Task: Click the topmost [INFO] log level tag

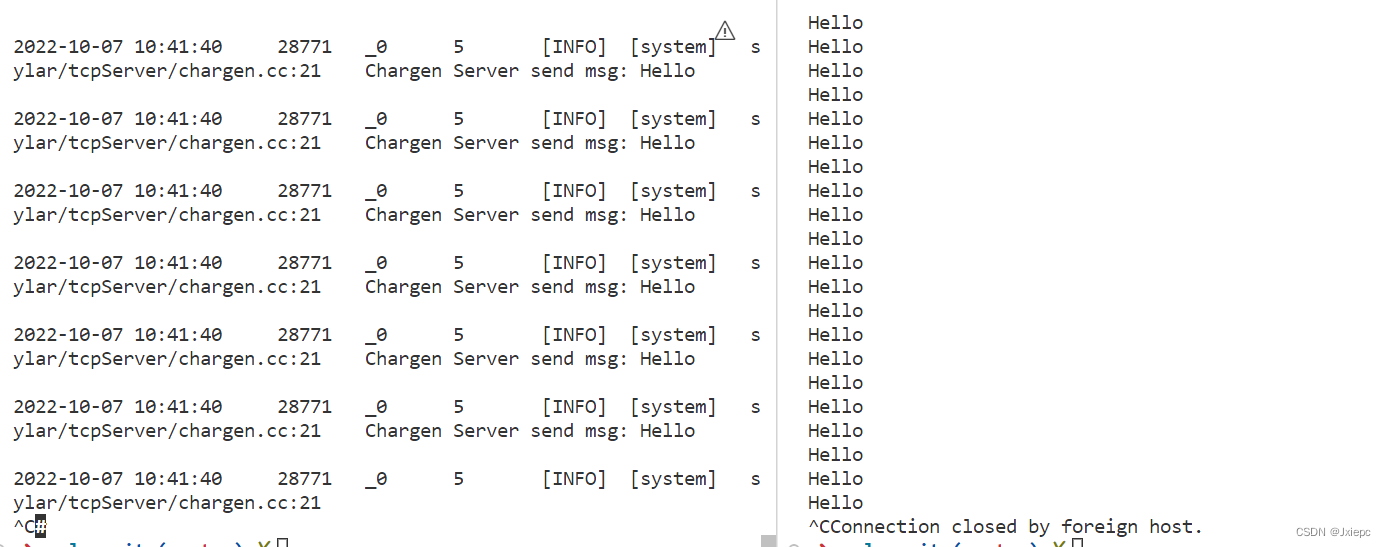Action: tap(574, 47)
